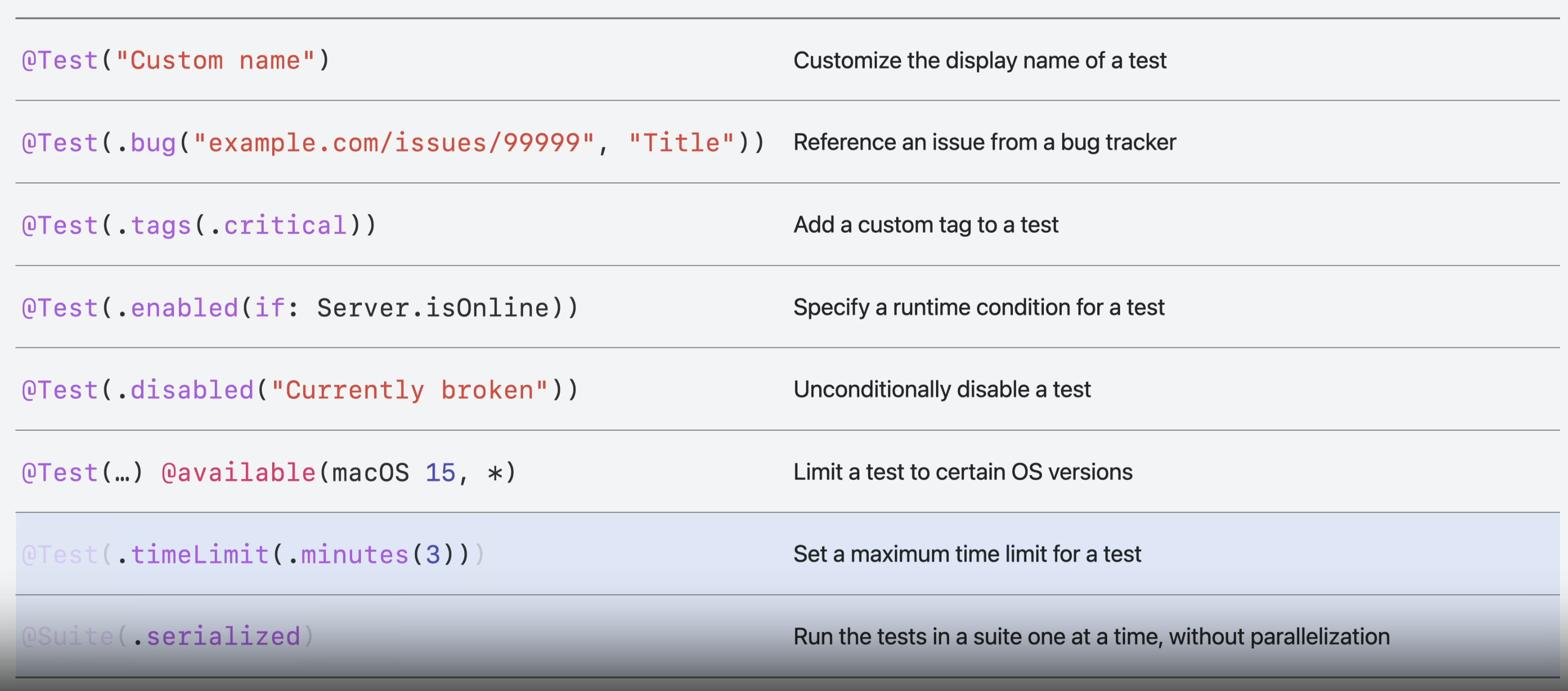Screen dimensions: 1568x691
Task: Click the @available(macOS 15, *) code
Action: [x=339, y=473]
